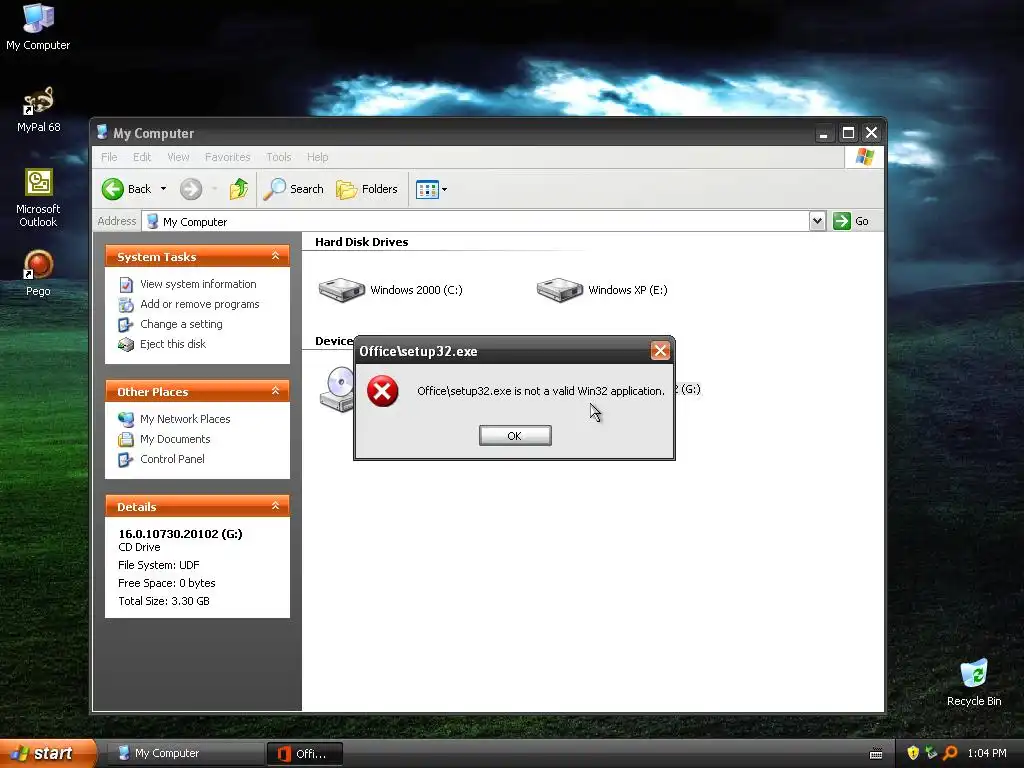This screenshot has height=768, width=1024.
Task: Click the 16.0.10730.20102 (G:) details title
Action: pyautogui.click(x=180, y=534)
